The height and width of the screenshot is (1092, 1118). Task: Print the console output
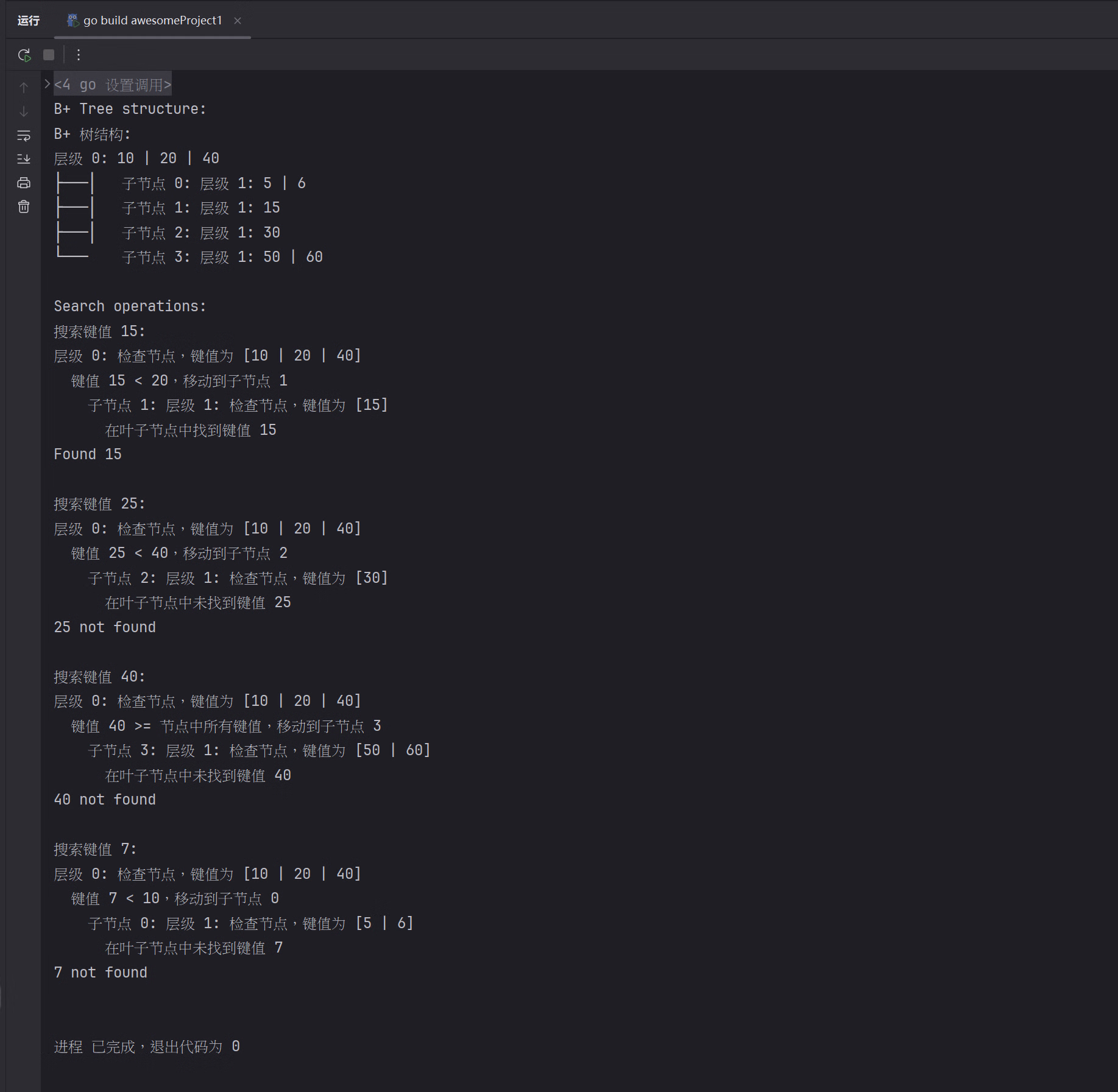point(24,183)
